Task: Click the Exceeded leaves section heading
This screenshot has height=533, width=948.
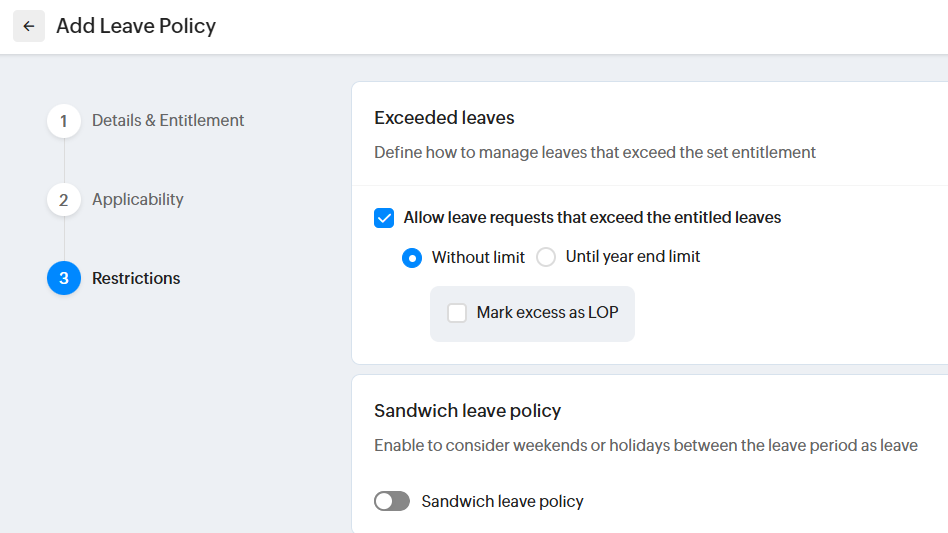Action: [x=444, y=118]
